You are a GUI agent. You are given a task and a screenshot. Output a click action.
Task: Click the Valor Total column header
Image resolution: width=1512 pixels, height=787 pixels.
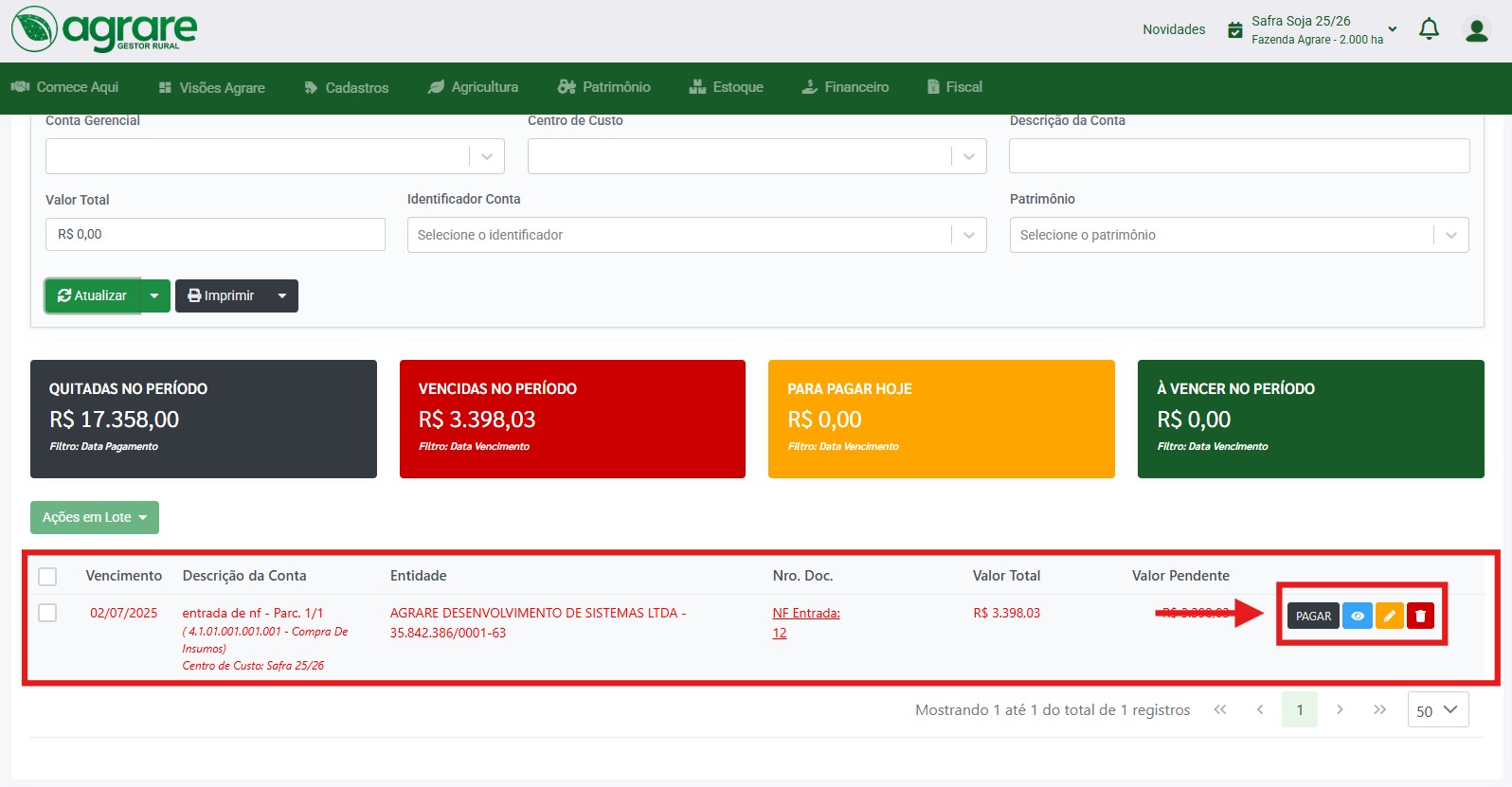[x=1006, y=576]
